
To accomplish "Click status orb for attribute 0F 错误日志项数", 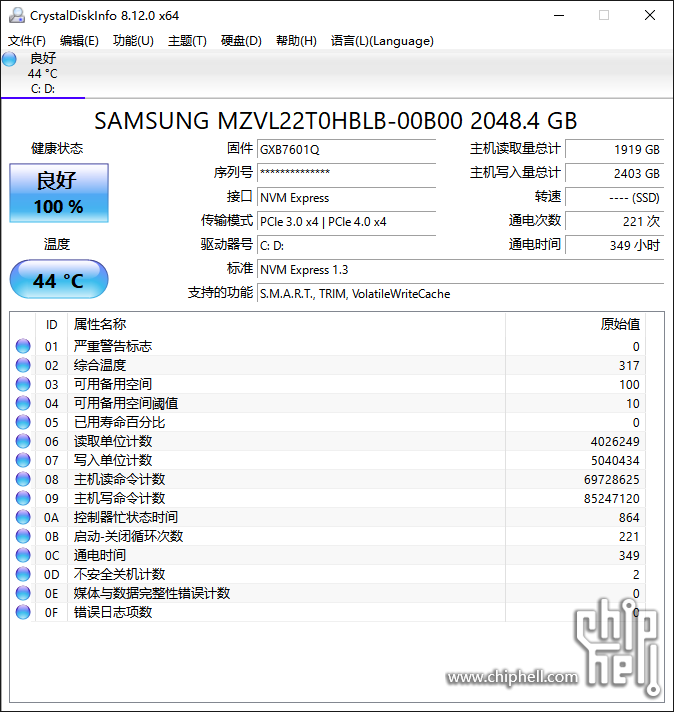I will [x=23, y=612].
